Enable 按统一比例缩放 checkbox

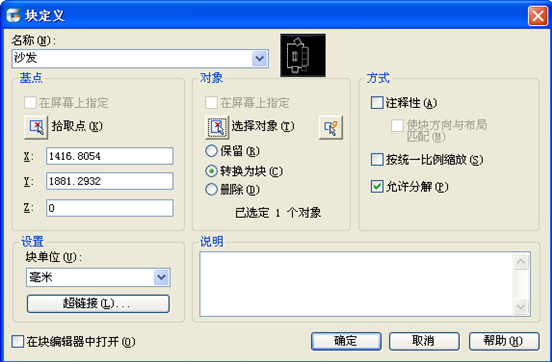[x=377, y=159]
